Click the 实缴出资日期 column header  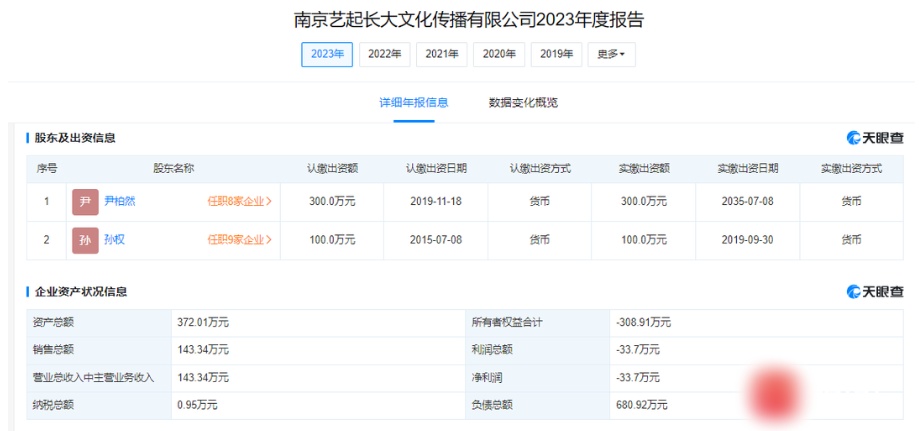pyautogui.click(x=748, y=169)
